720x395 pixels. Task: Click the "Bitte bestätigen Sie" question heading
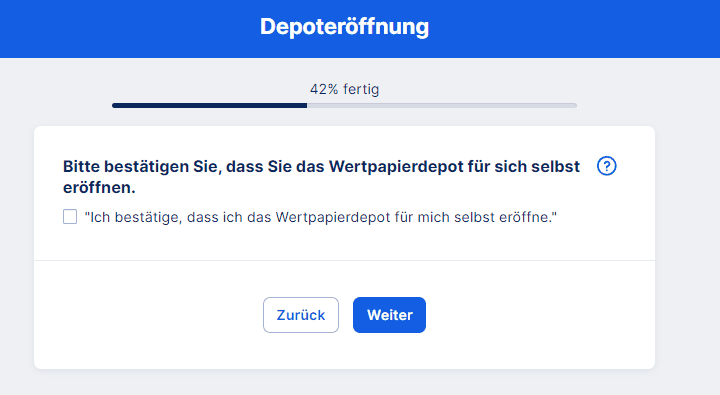point(321,177)
